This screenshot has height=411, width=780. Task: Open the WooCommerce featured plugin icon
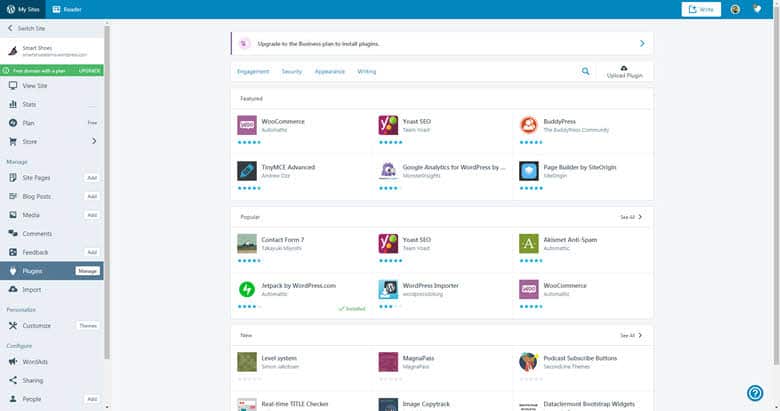(x=247, y=125)
